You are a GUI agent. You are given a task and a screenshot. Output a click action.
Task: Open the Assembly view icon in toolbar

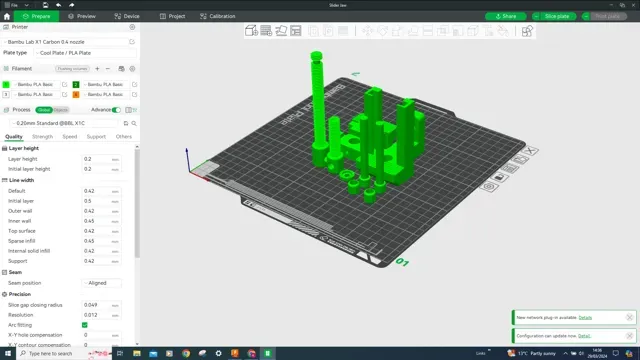527,31
